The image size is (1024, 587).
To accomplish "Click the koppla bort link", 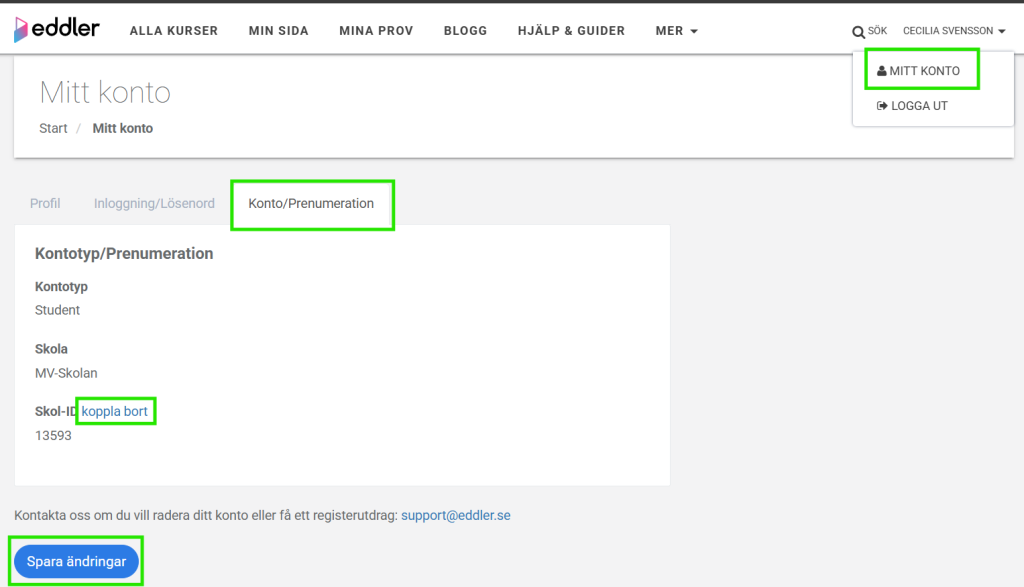I will (115, 411).
